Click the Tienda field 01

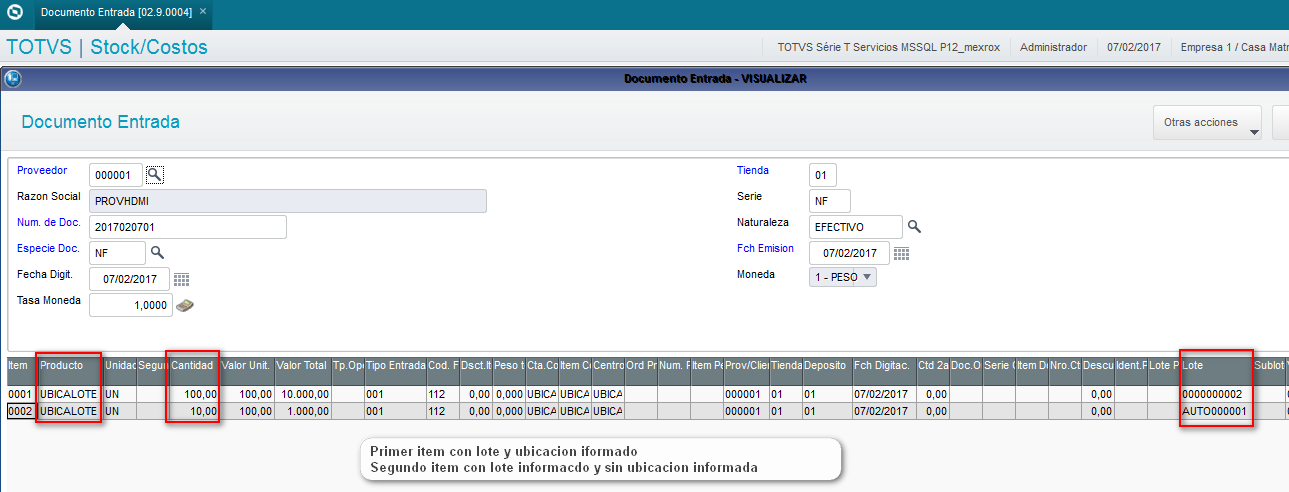(x=822, y=175)
